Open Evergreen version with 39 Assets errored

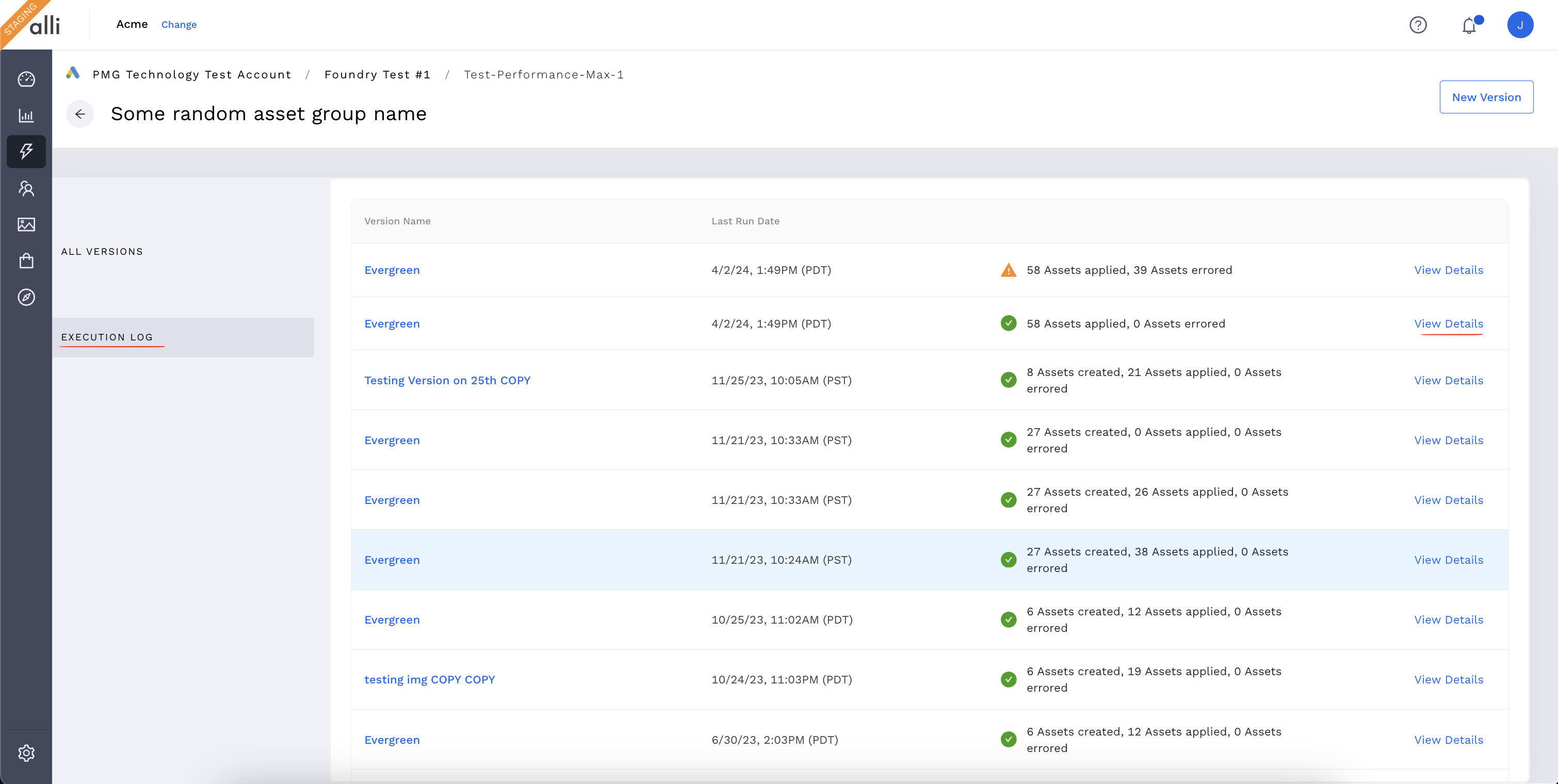[x=392, y=270]
